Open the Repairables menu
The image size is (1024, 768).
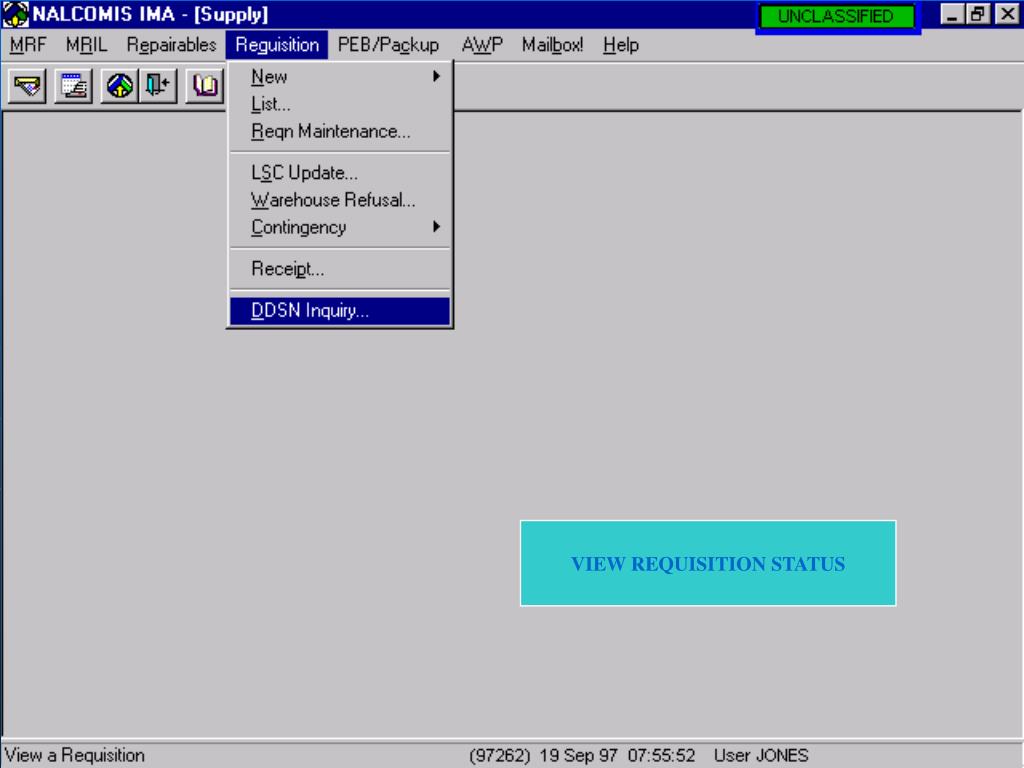pyautogui.click(x=171, y=45)
